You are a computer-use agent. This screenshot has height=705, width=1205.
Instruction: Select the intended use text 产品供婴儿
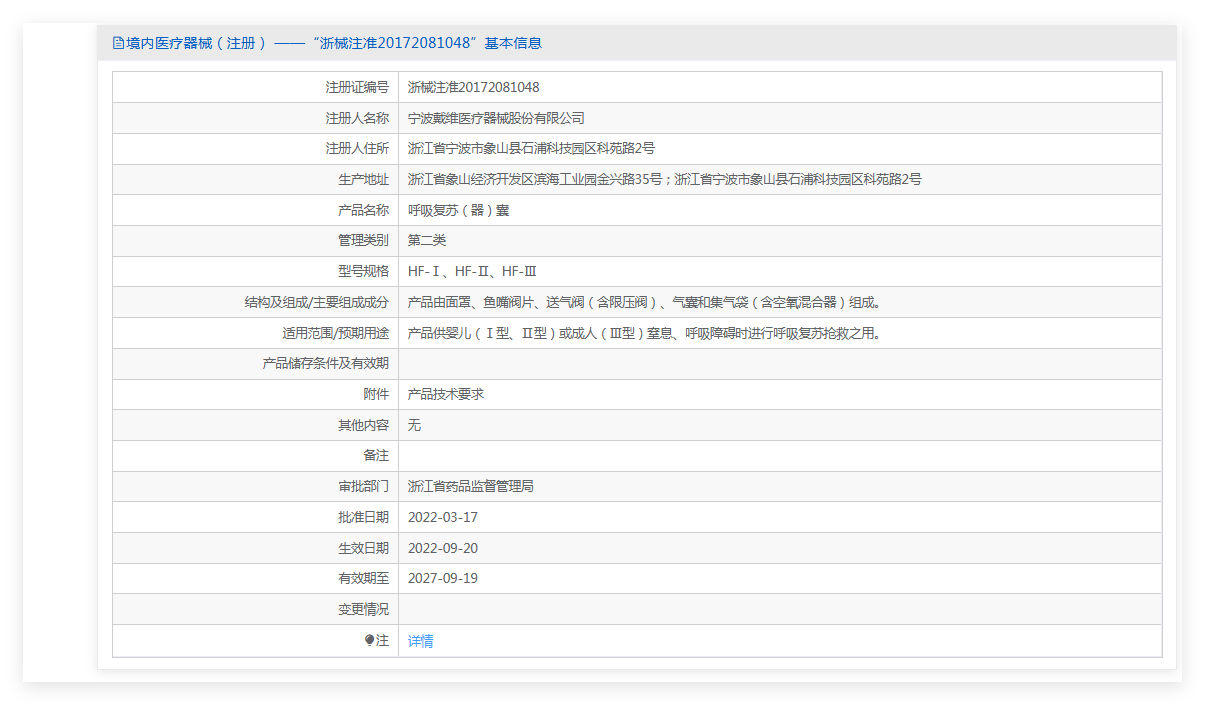(x=644, y=333)
